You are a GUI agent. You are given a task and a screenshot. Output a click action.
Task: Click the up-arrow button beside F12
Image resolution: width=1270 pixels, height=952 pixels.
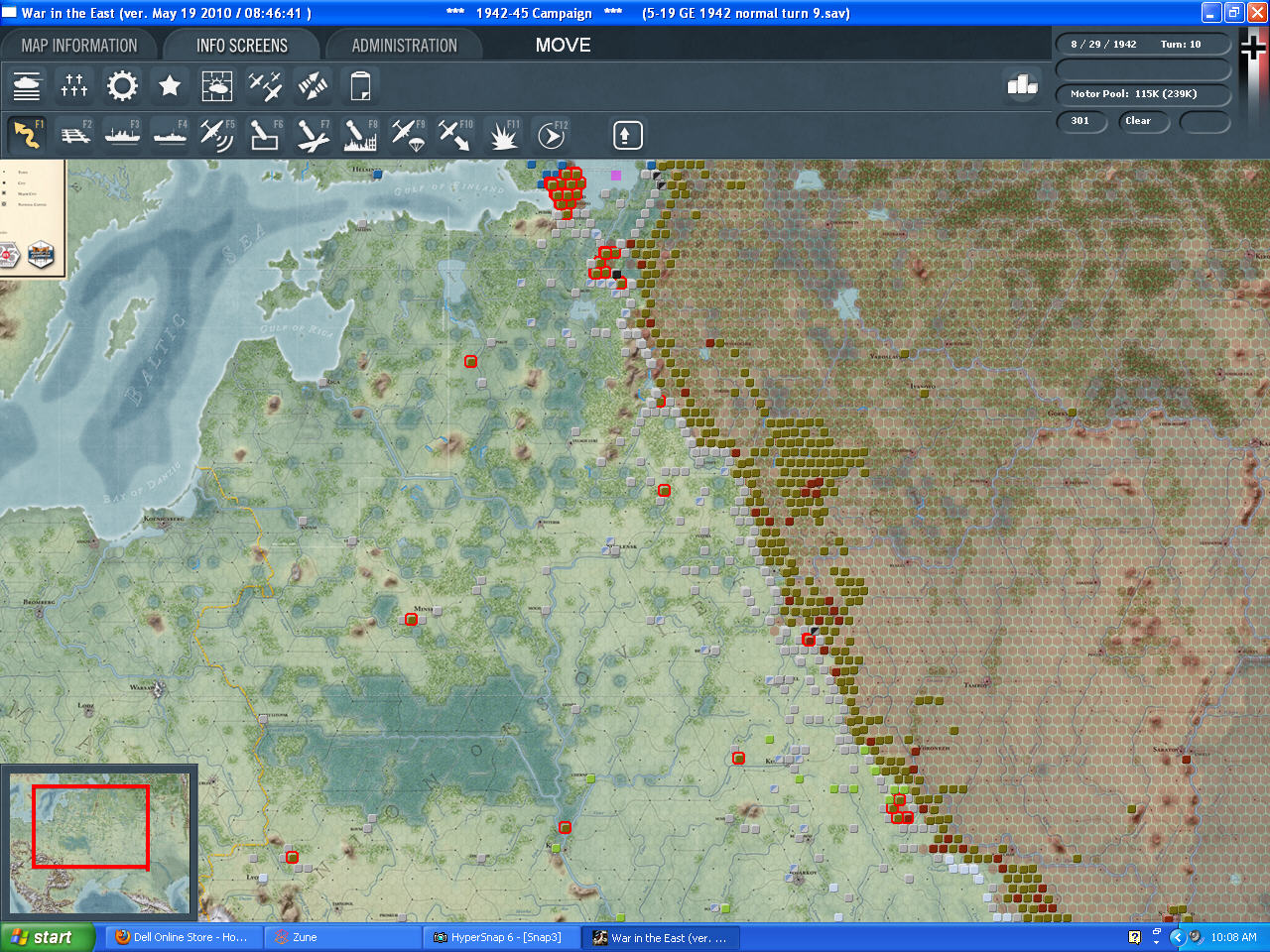click(x=627, y=135)
